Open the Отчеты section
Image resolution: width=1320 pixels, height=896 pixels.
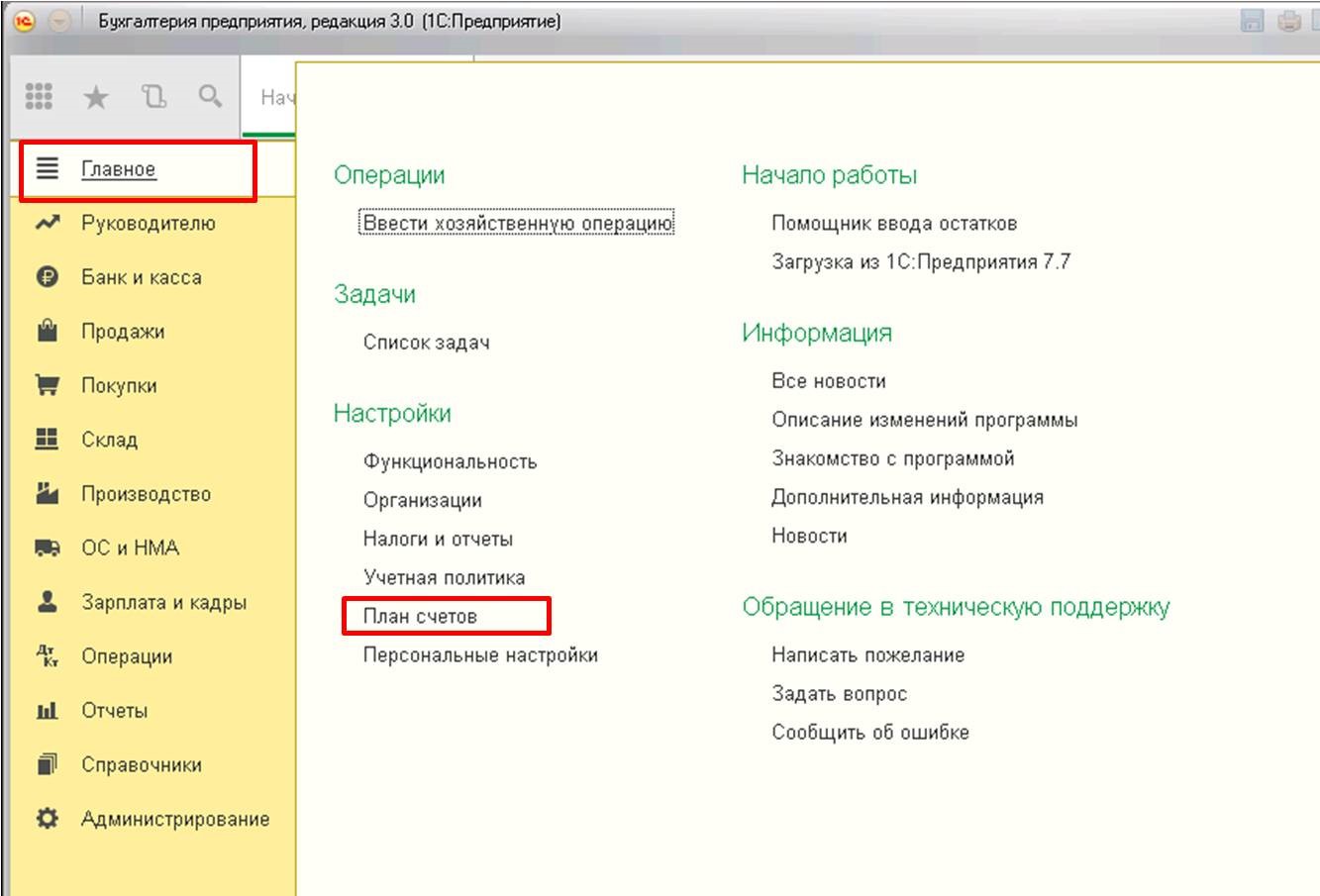point(114,710)
